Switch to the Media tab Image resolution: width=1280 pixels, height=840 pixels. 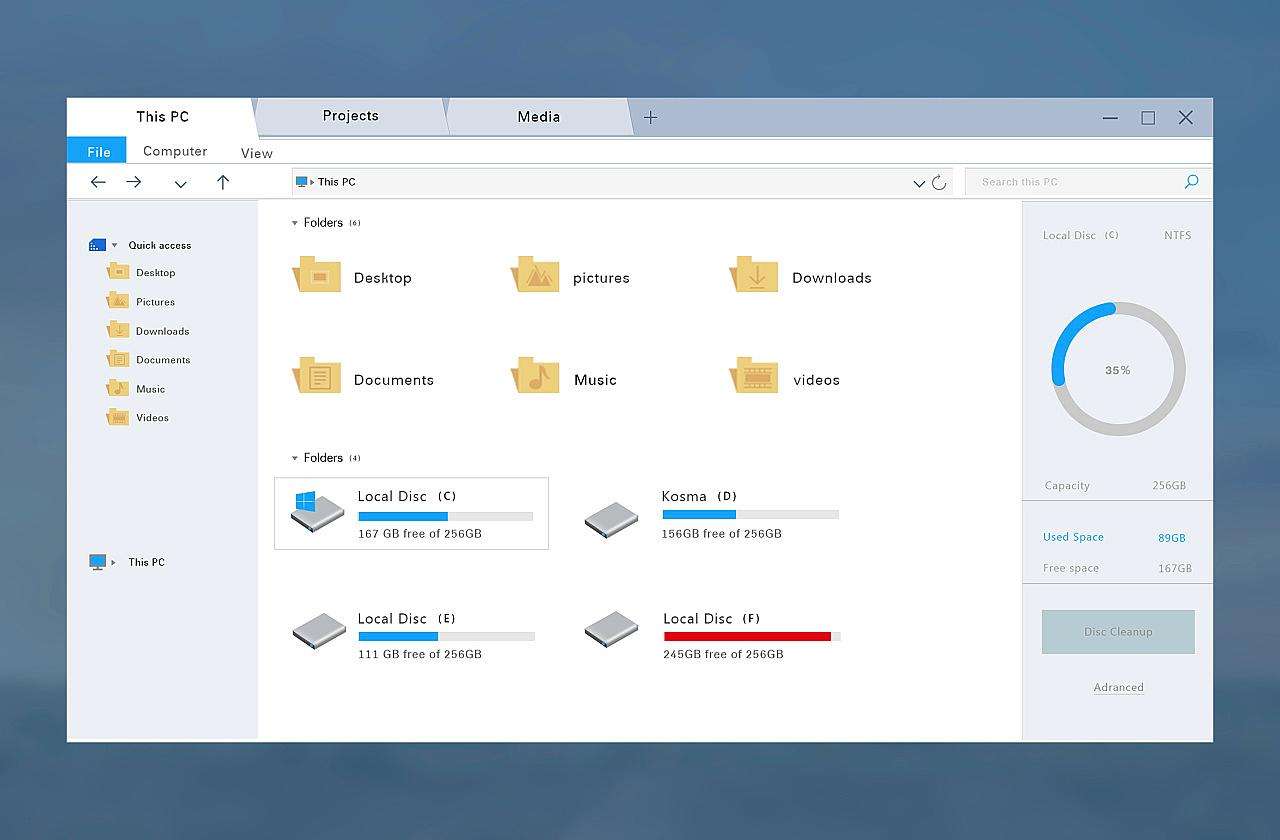tap(539, 117)
